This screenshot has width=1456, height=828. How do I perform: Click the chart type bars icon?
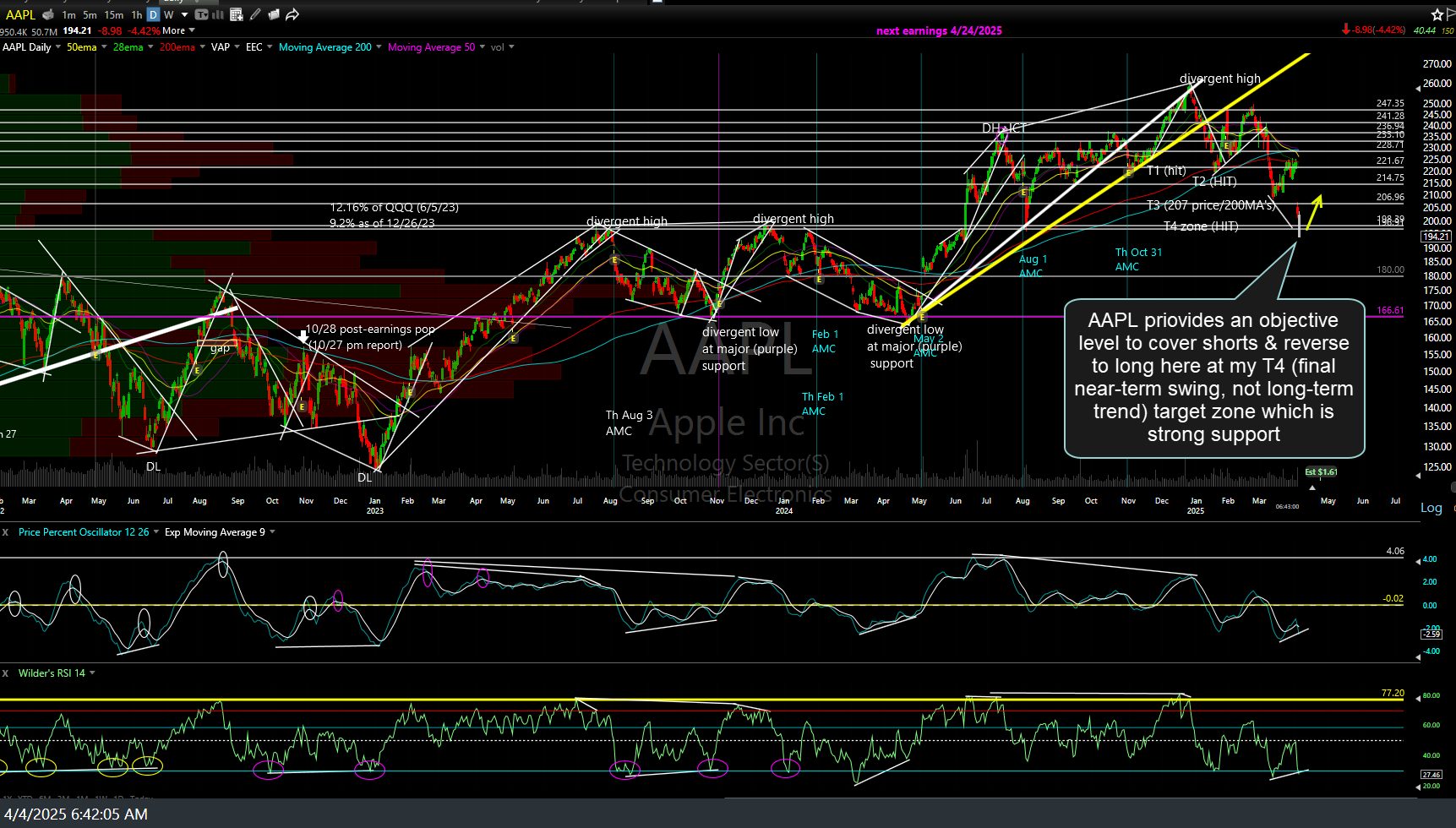tap(220, 14)
